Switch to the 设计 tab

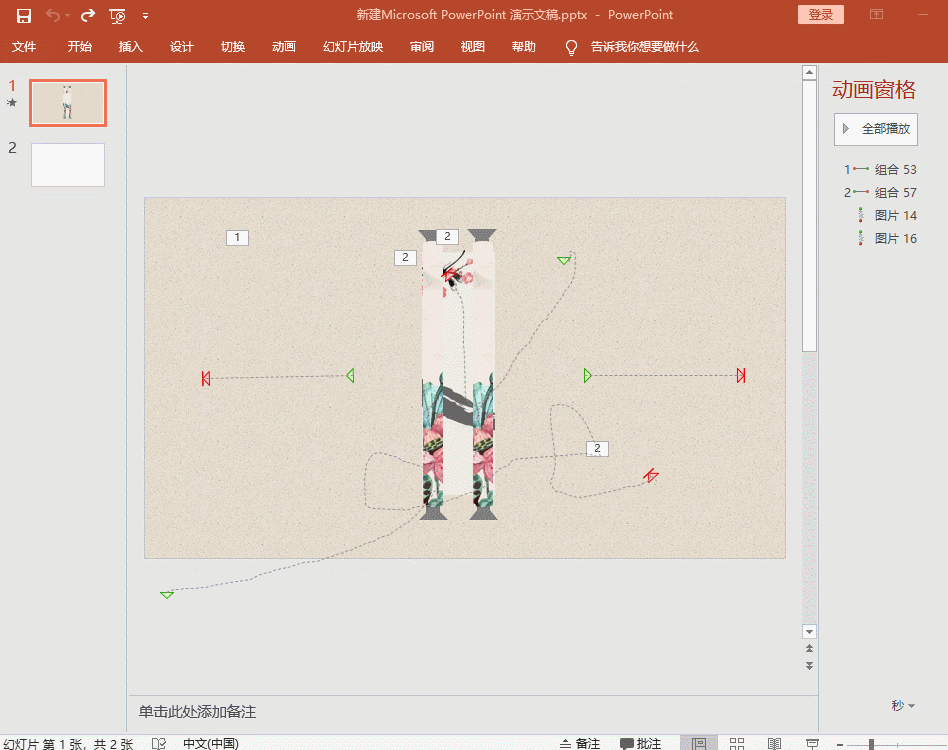(181, 47)
